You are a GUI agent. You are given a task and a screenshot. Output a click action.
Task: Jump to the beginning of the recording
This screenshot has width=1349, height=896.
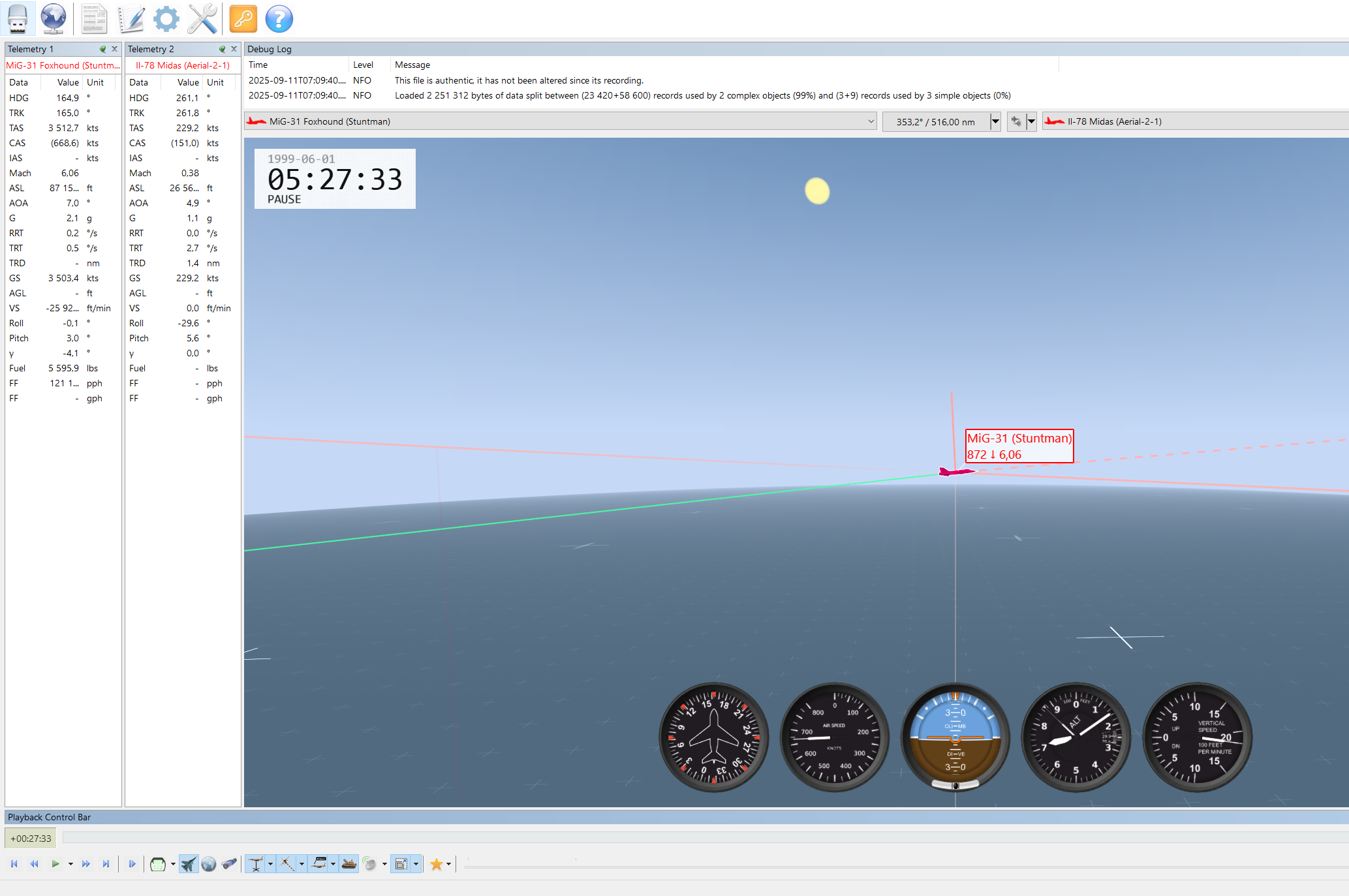(x=14, y=864)
